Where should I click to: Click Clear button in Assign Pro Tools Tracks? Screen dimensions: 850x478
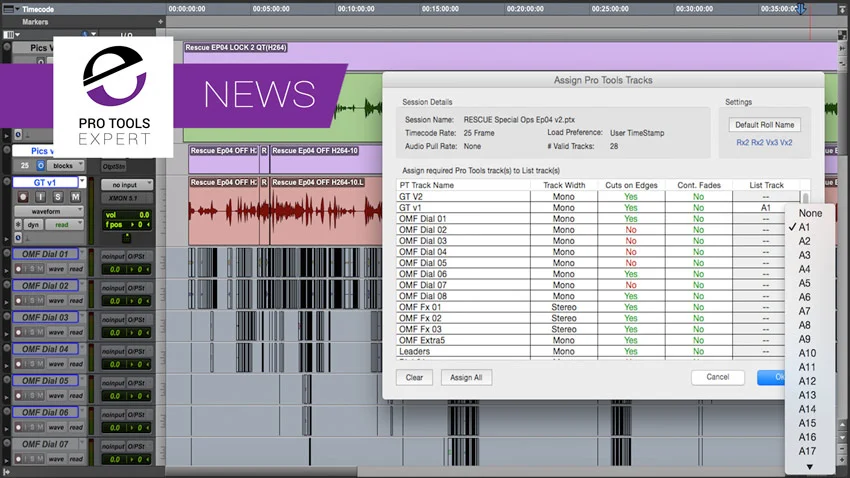click(414, 377)
